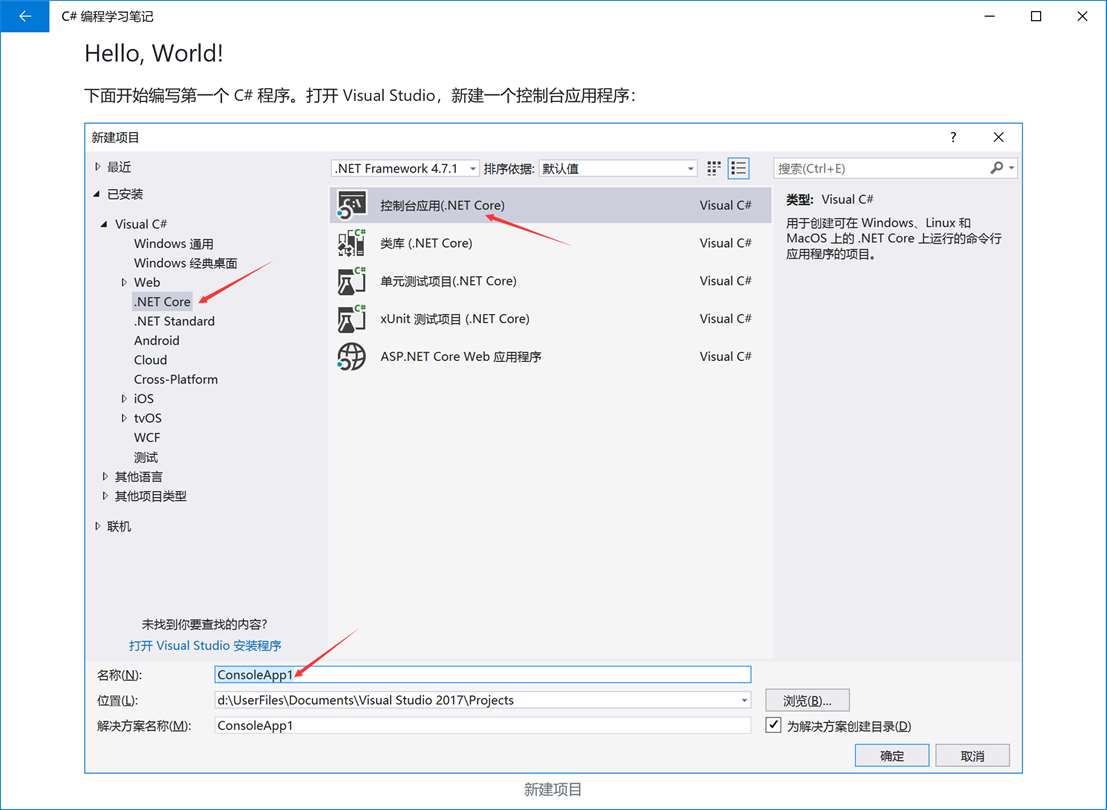Go back using the blue arrow button

[x=25, y=16]
